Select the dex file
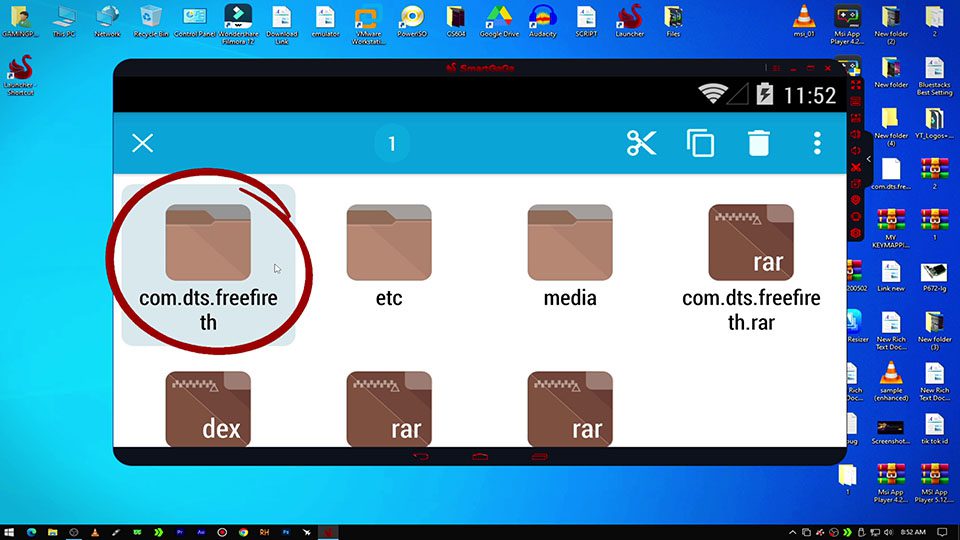 pyautogui.click(x=208, y=408)
